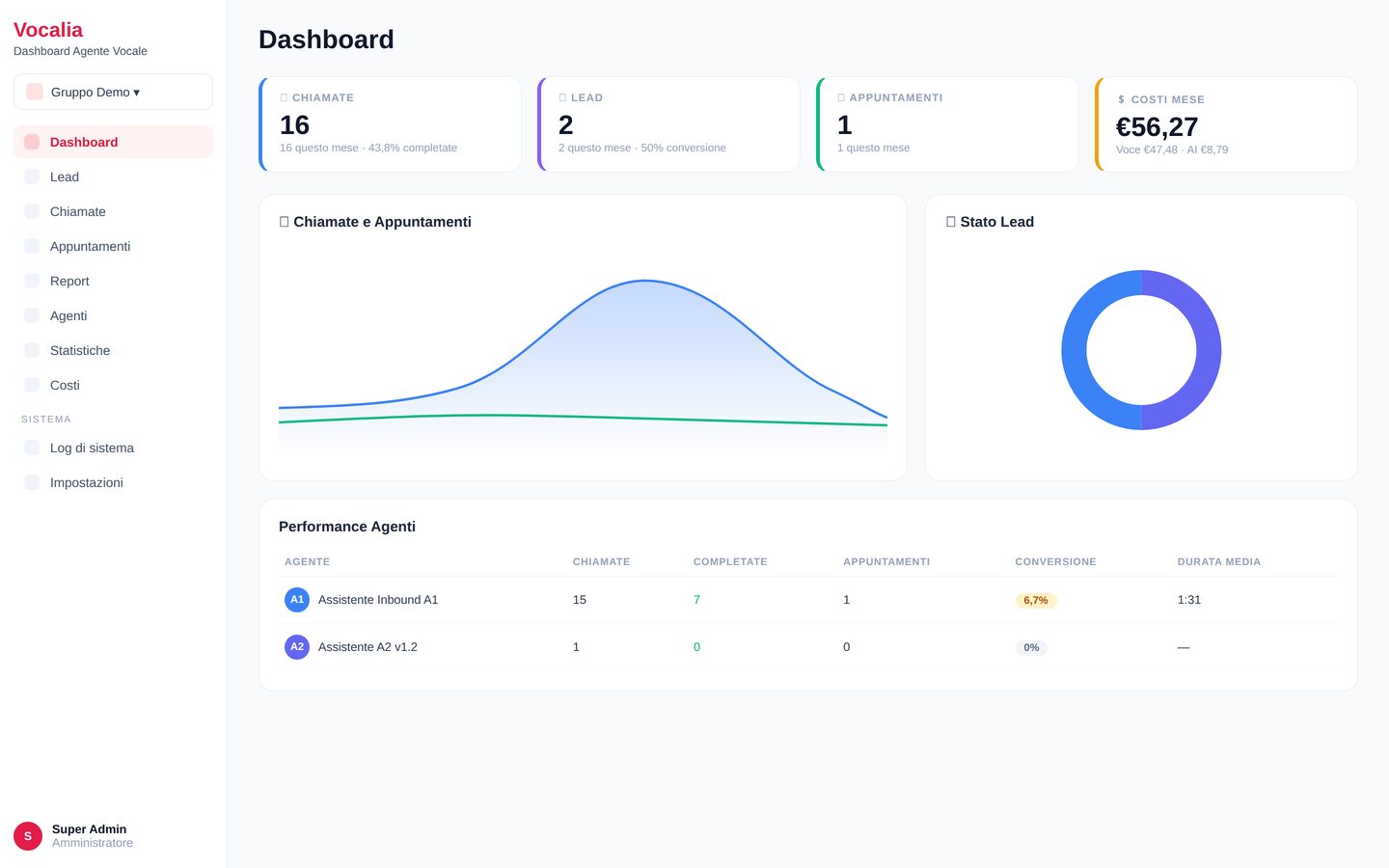Open Statistiche from the sidebar
Screen dimensions: 1389x868
point(113,350)
